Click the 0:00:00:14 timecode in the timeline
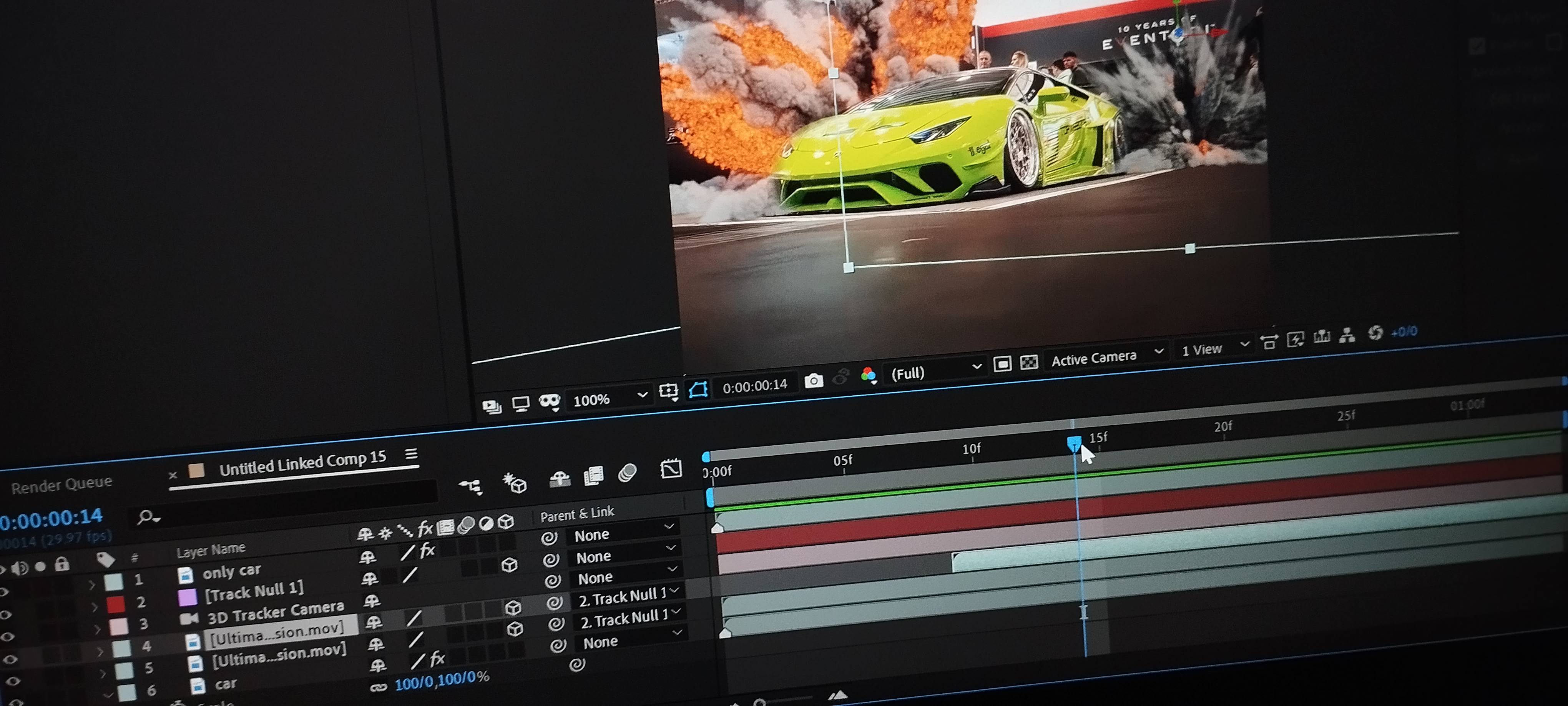 (52, 519)
